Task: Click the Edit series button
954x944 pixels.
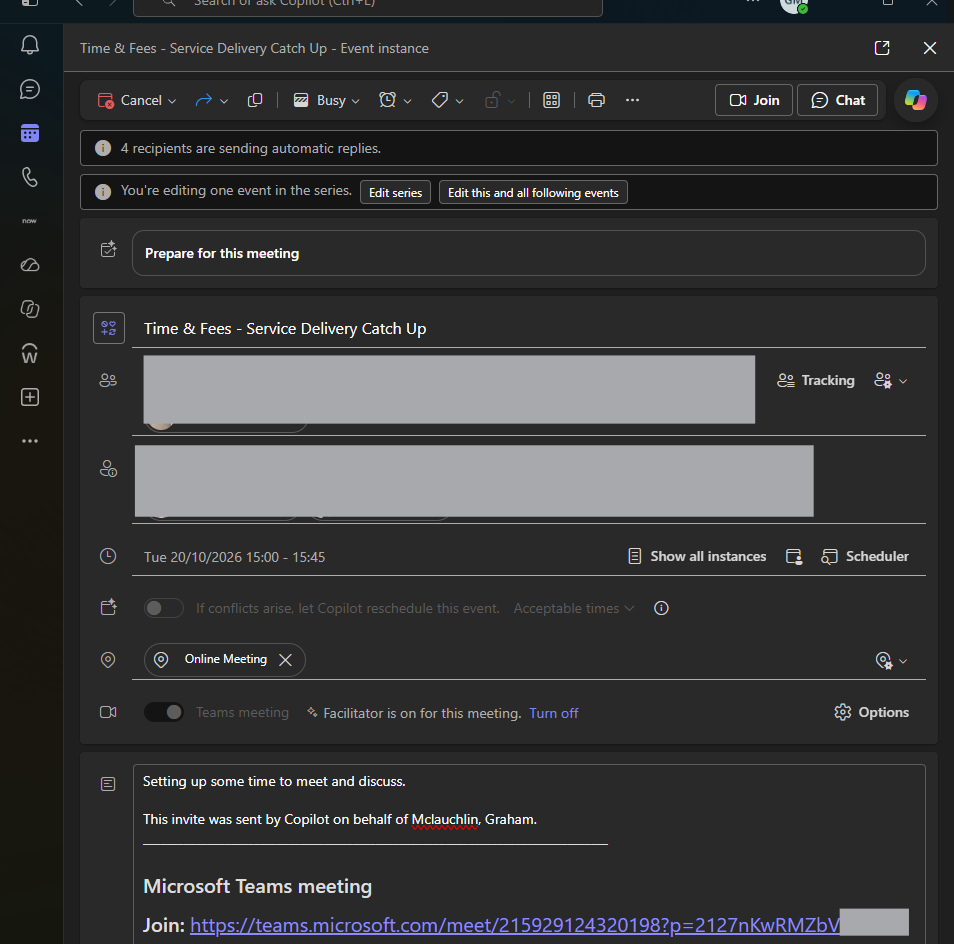Action: click(x=395, y=193)
